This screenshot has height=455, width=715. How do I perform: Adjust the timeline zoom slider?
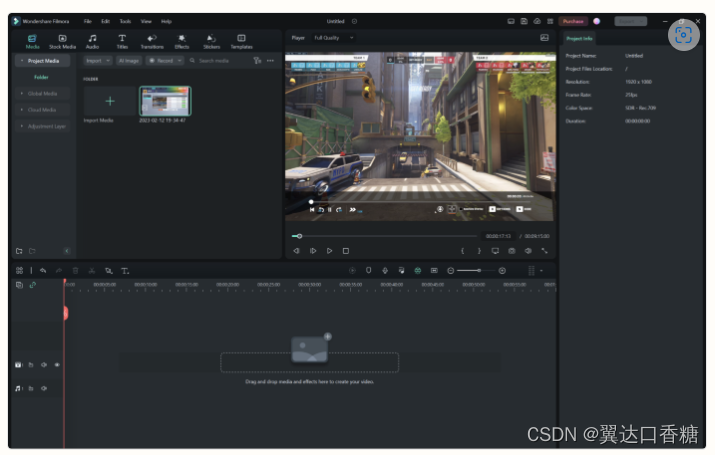pos(476,271)
